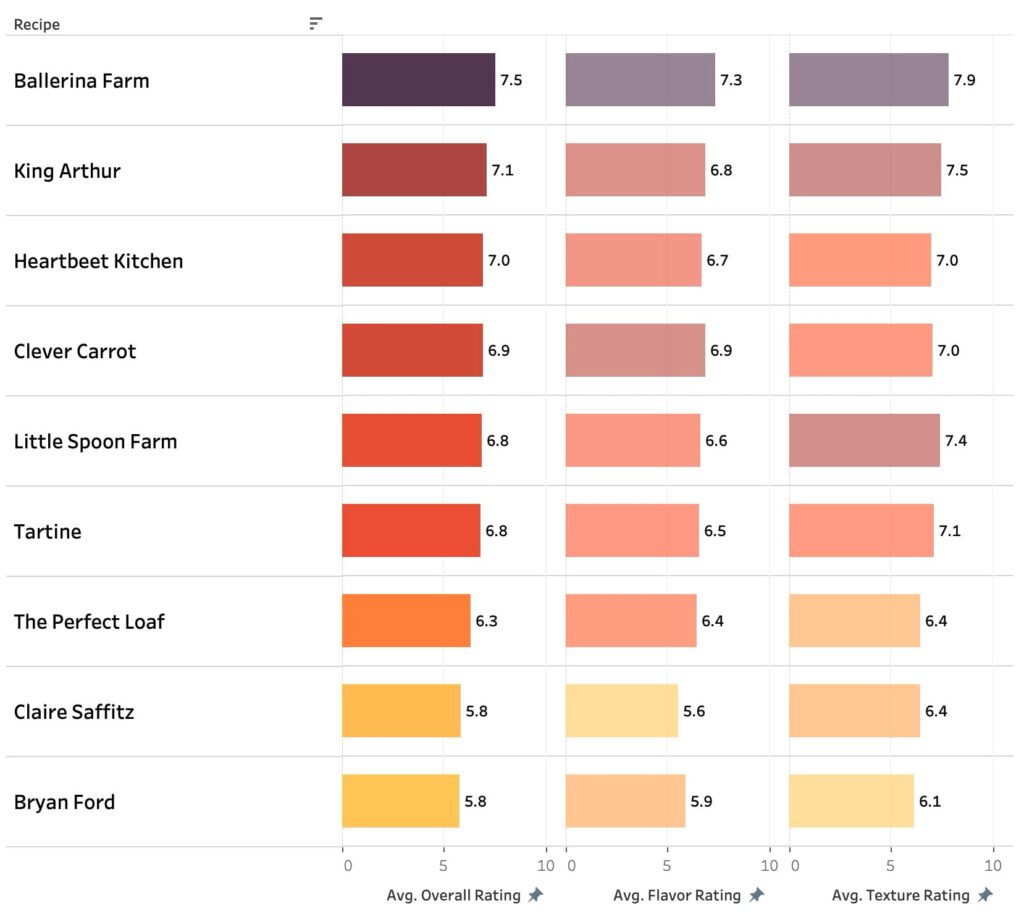This screenshot has height=919, width=1024.
Task: Select Ballerina Farm overall rating bar
Action: (x=418, y=80)
